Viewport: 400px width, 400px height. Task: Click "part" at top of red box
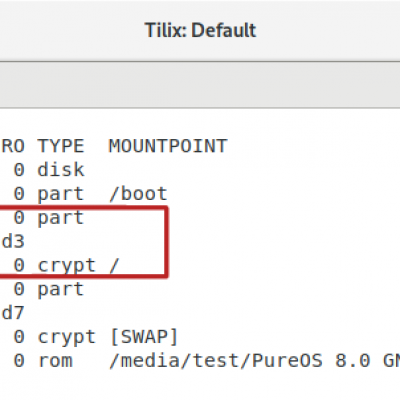pyautogui.click(x=61, y=219)
